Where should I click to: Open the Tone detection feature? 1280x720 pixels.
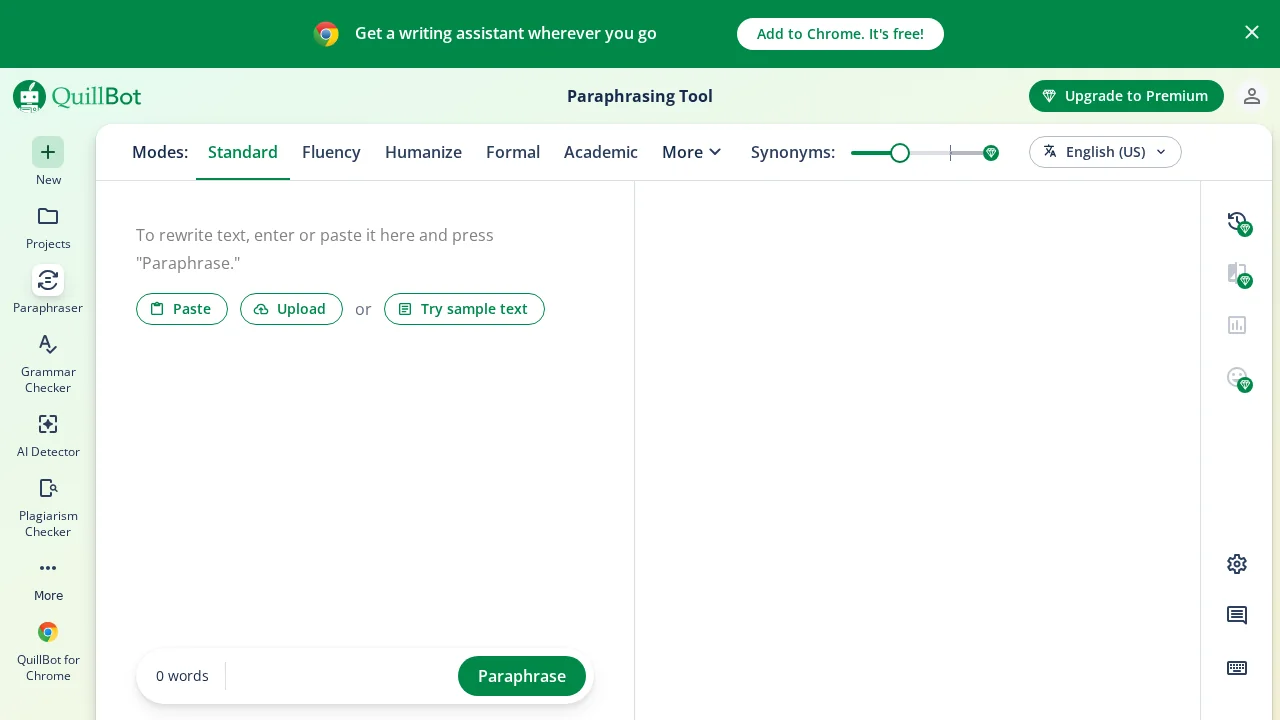[1237, 377]
